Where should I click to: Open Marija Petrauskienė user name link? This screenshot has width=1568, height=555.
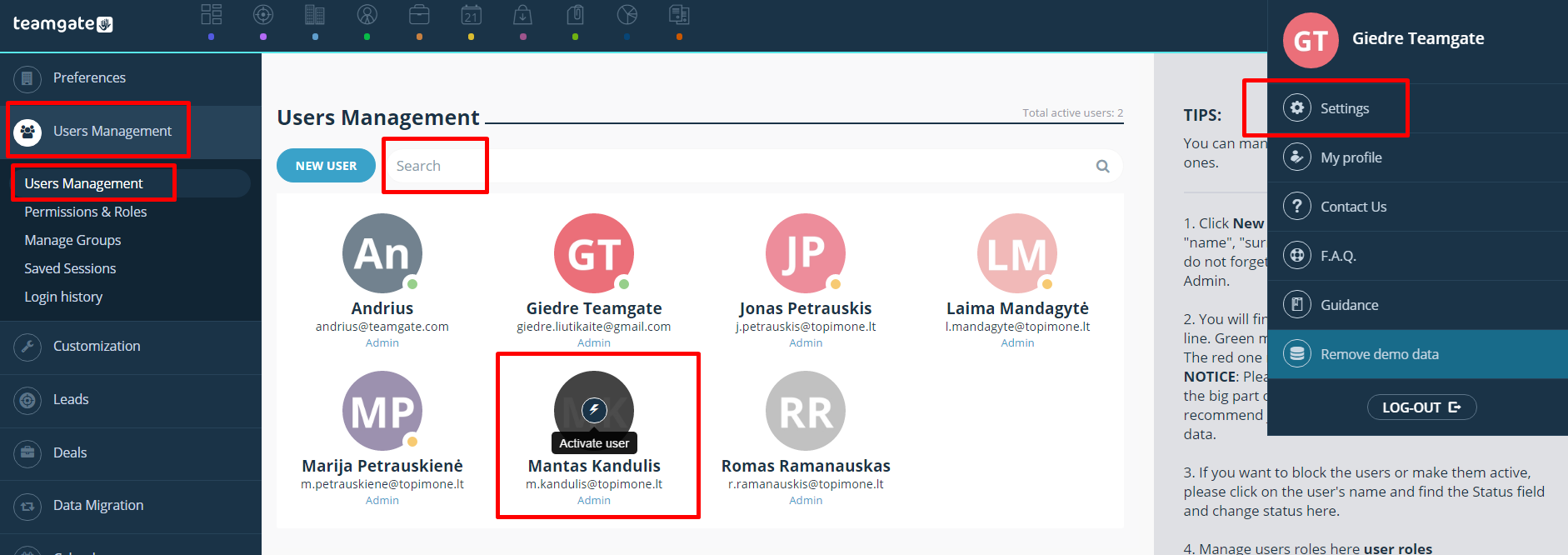382,466
